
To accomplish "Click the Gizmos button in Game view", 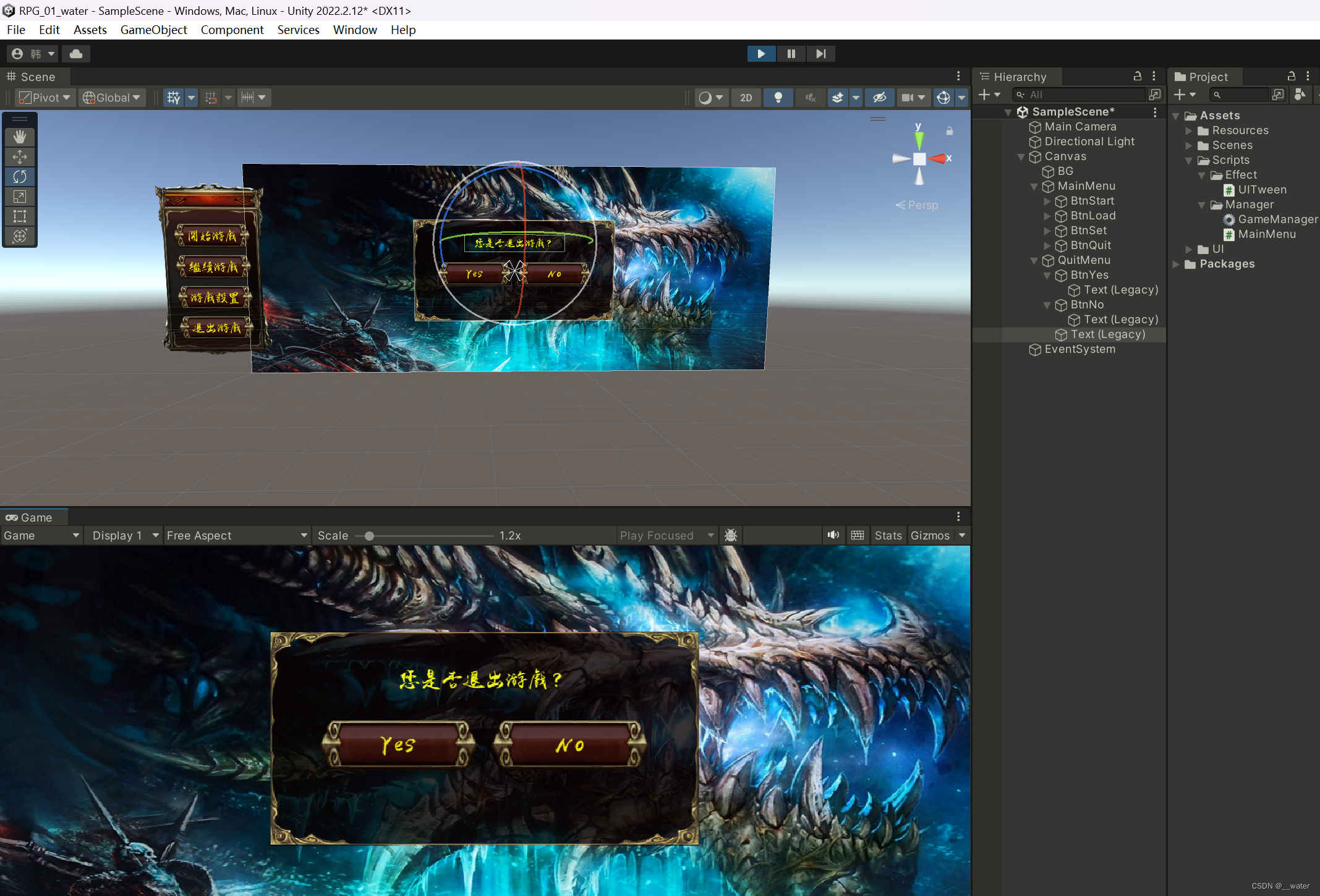I will click(x=930, y=535).
